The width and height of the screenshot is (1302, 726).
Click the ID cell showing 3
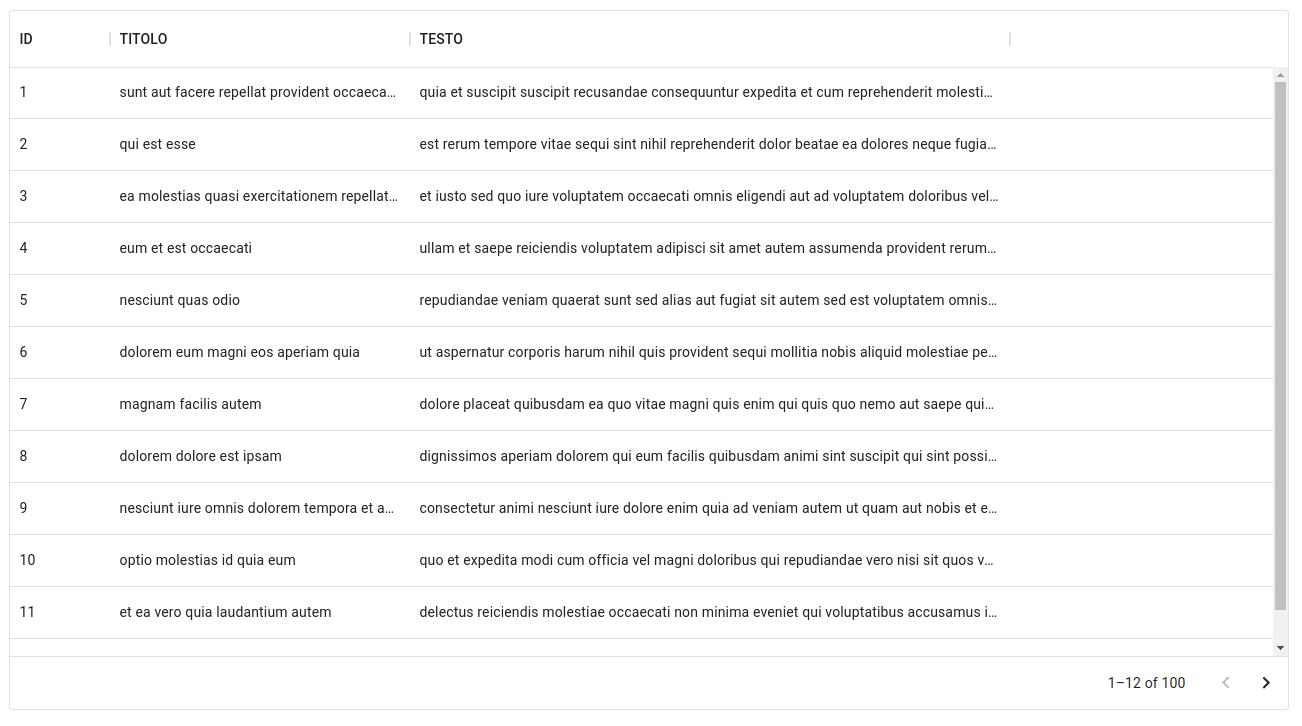[23, 196]
